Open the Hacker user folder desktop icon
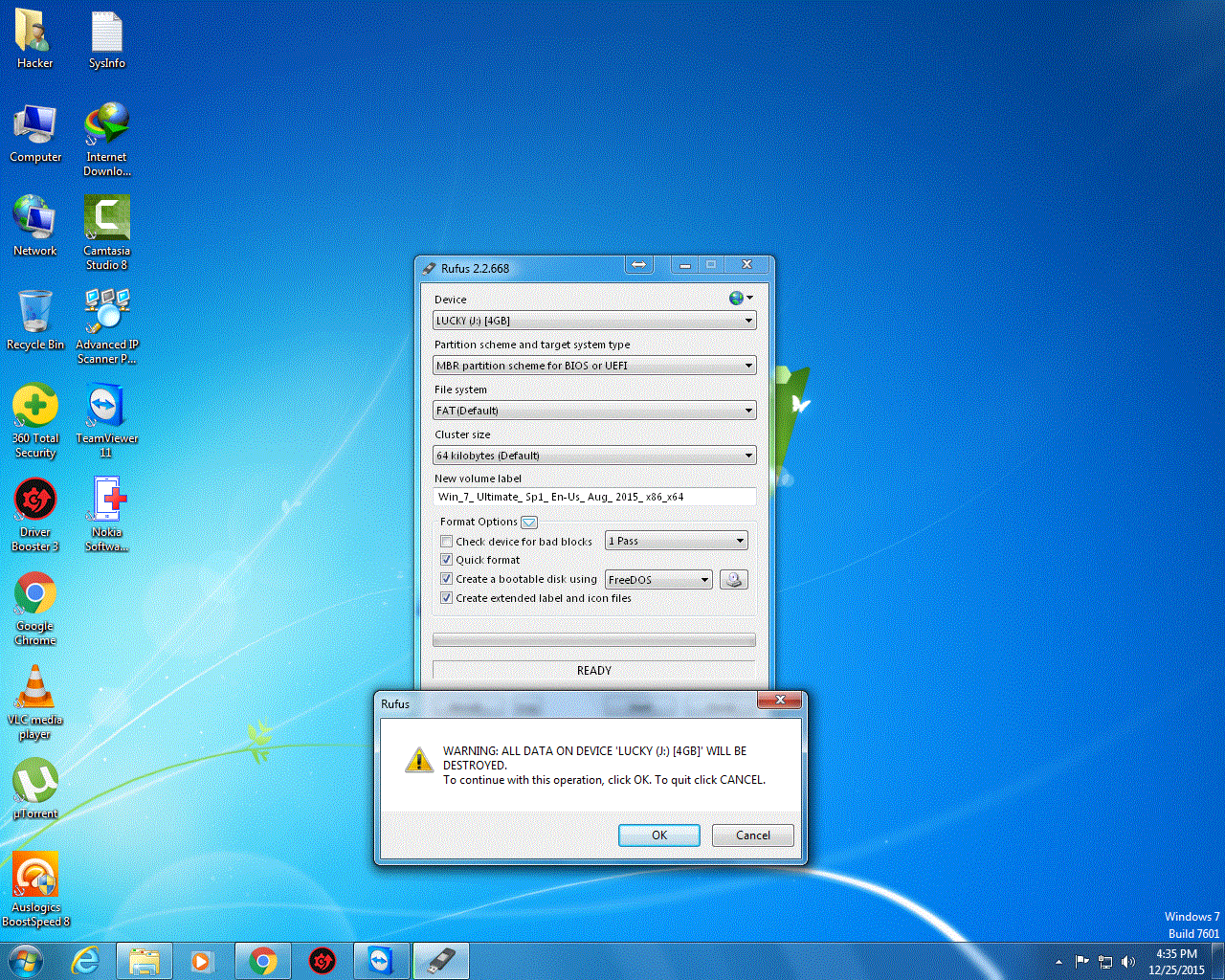Image resolution: width=1225 pixels, height=980 pixels. pyautogui.click(x=34, y=39)
